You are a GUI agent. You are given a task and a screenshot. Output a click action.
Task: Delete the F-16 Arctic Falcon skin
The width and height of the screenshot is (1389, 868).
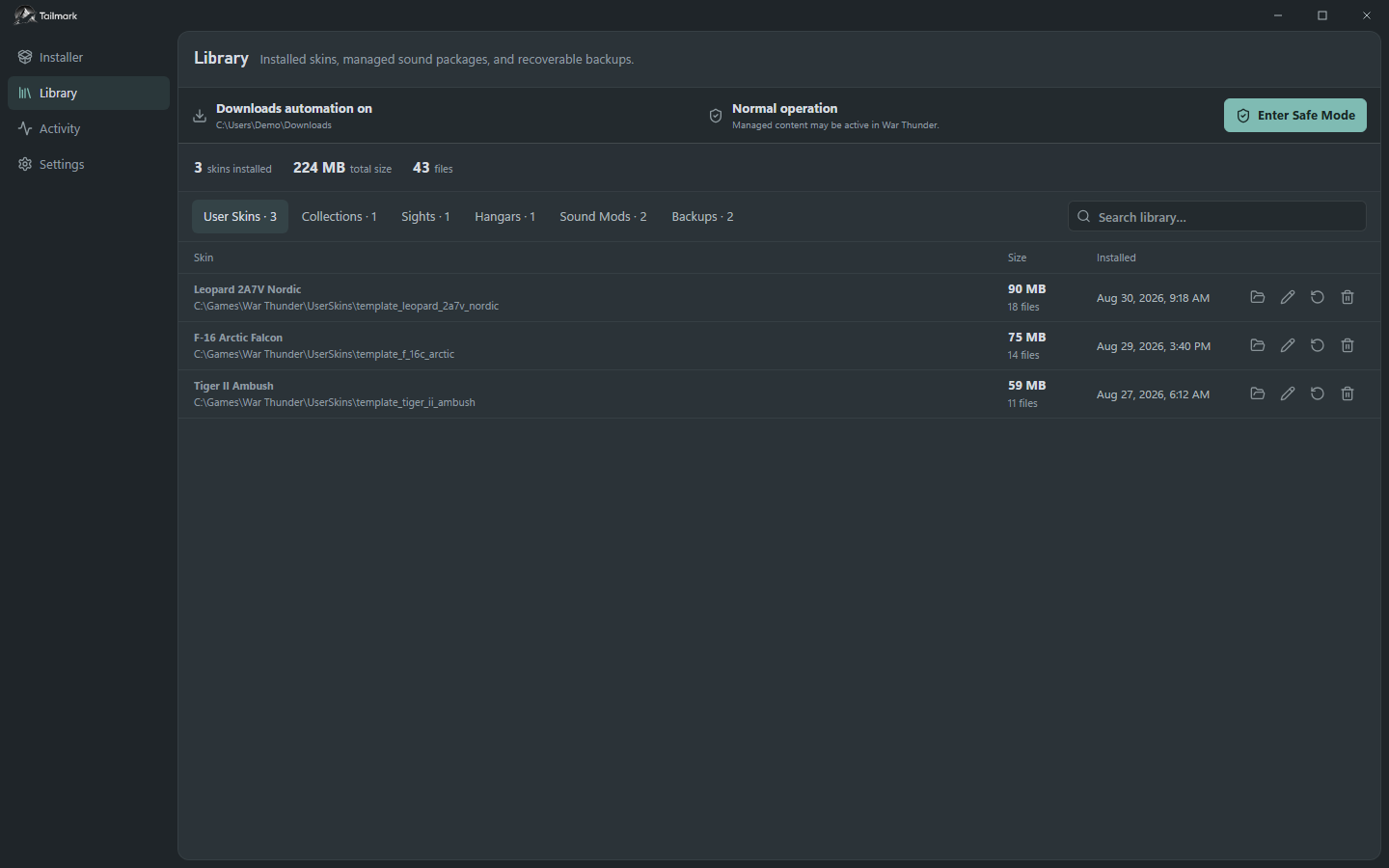[1348, 345]
